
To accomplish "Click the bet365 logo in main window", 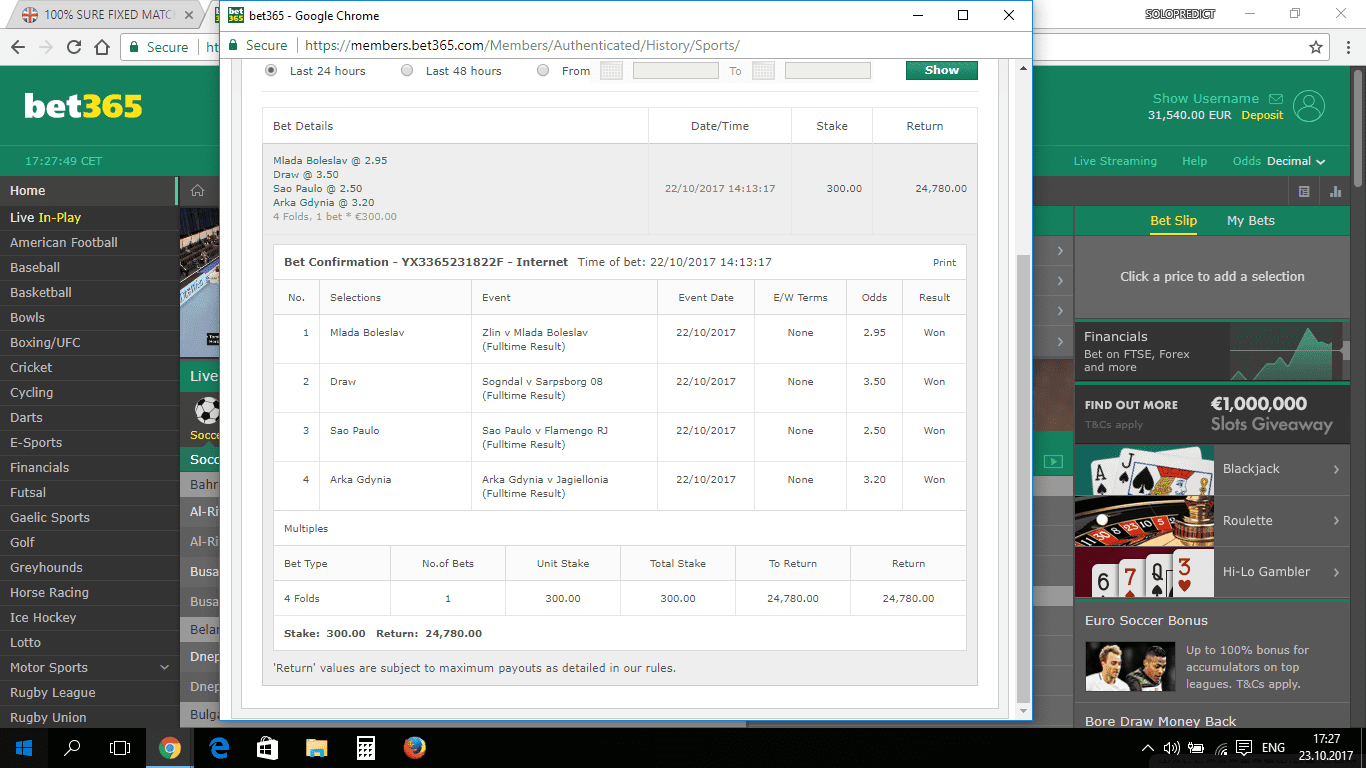I will (x=84, y=106).
